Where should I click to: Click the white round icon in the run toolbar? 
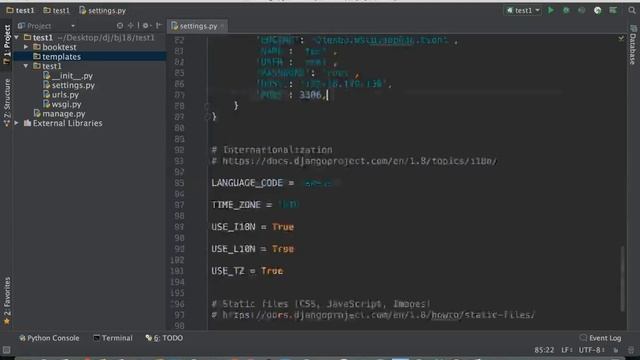point(598,10)
